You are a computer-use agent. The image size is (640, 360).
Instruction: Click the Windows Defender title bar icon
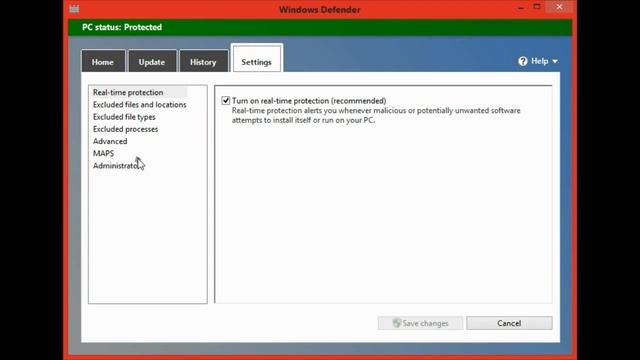click(x=74, y=9)
